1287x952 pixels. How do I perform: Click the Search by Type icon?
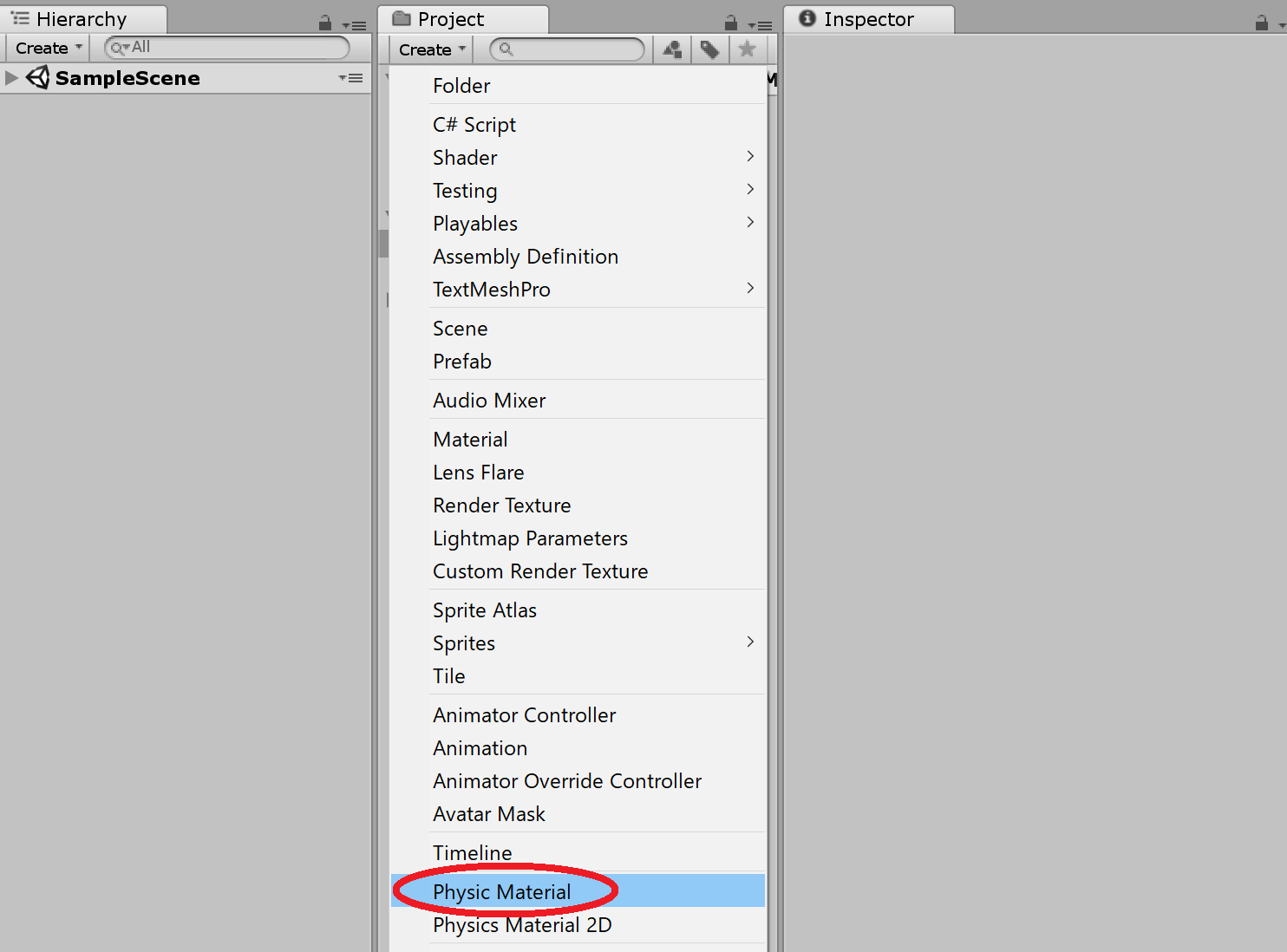point(672,49)
